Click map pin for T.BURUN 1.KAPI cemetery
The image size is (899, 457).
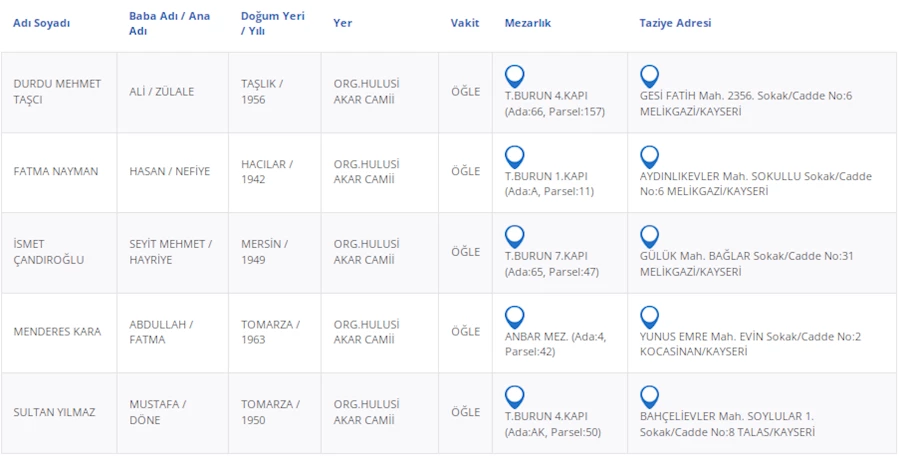pyautogui.click(x=515, y=157)
